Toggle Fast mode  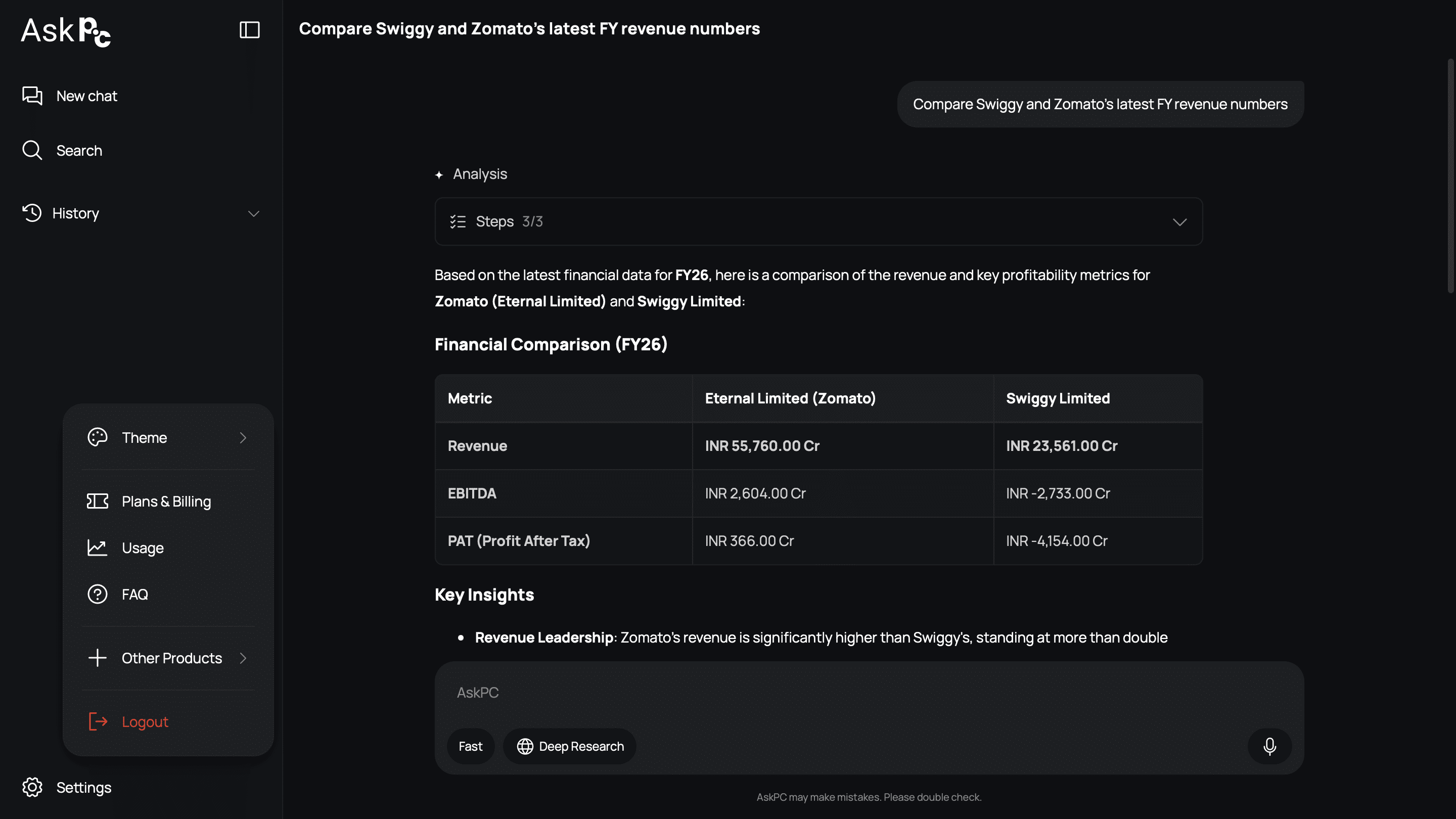pyautogui.click(x=470, y=746)
